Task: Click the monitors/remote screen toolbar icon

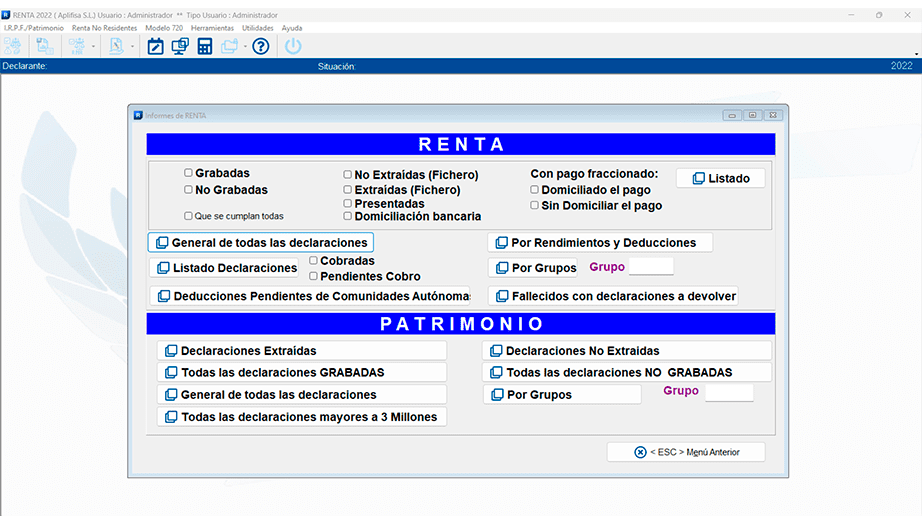Action: pyautogui.click(x=180, y=46)
